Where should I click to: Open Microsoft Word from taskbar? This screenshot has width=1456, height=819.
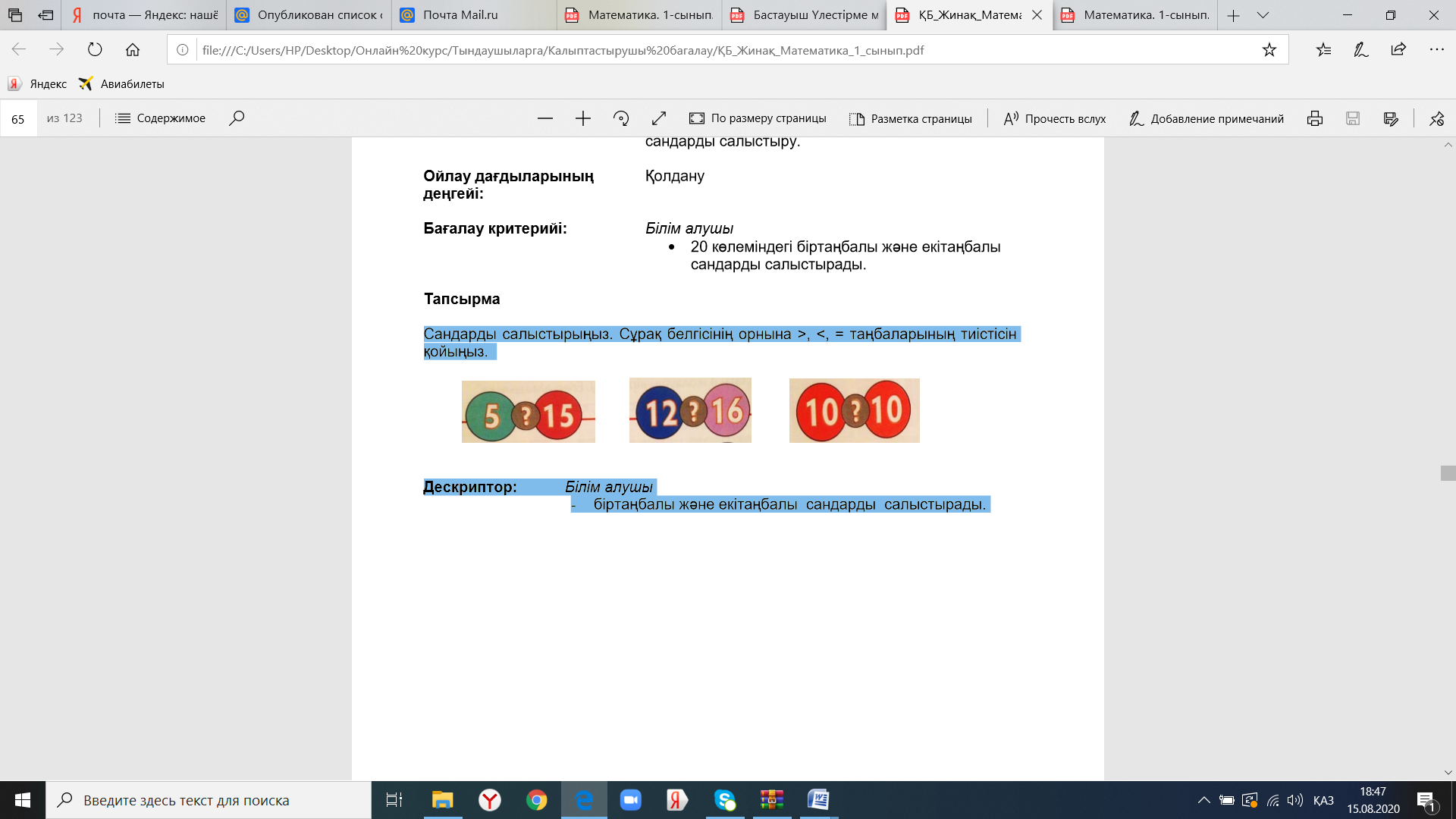pos(819,800)
